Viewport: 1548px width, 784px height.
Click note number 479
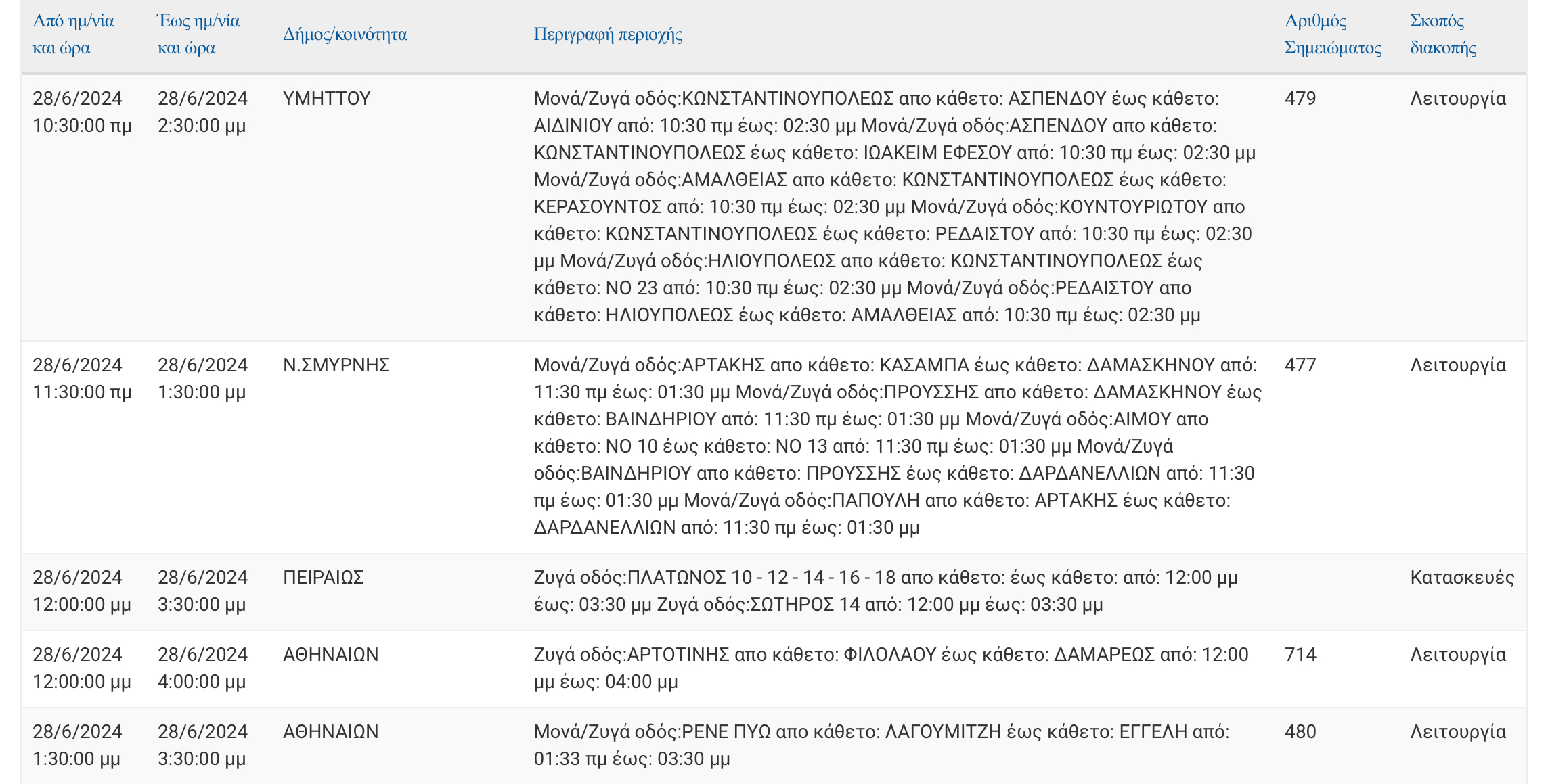tap(1300, 99)
